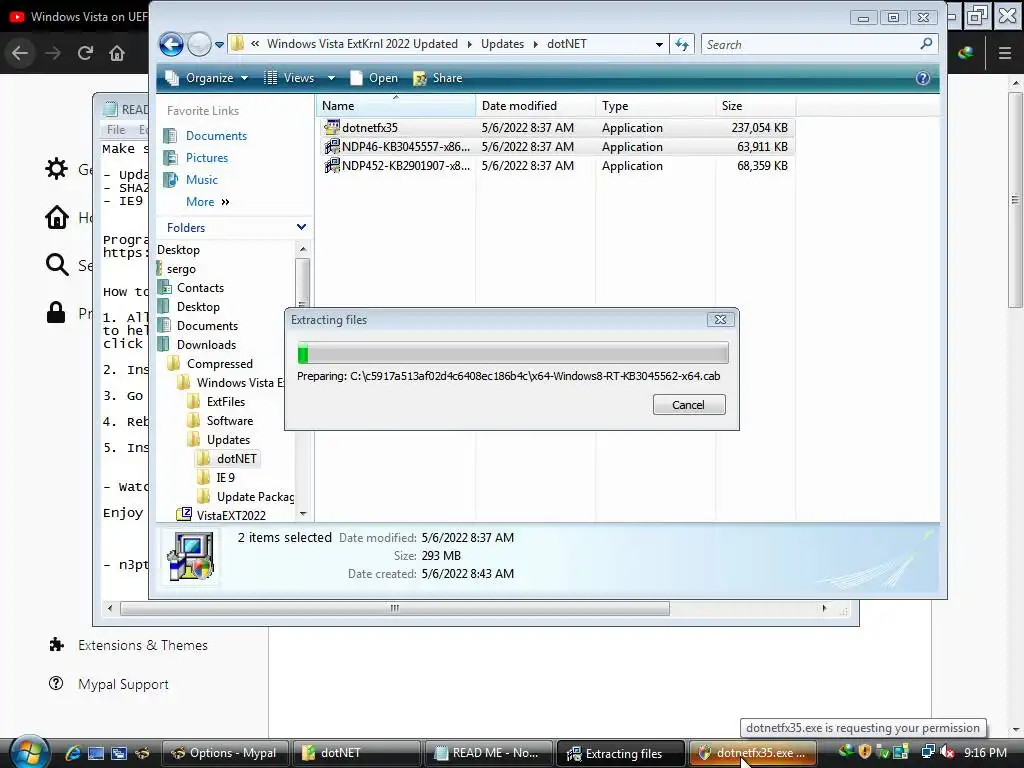Click Notepad horizontal scrollbar thumb
Image resolution: width=1024 pixels, height=768 pixels.
(x=395, y=609)
